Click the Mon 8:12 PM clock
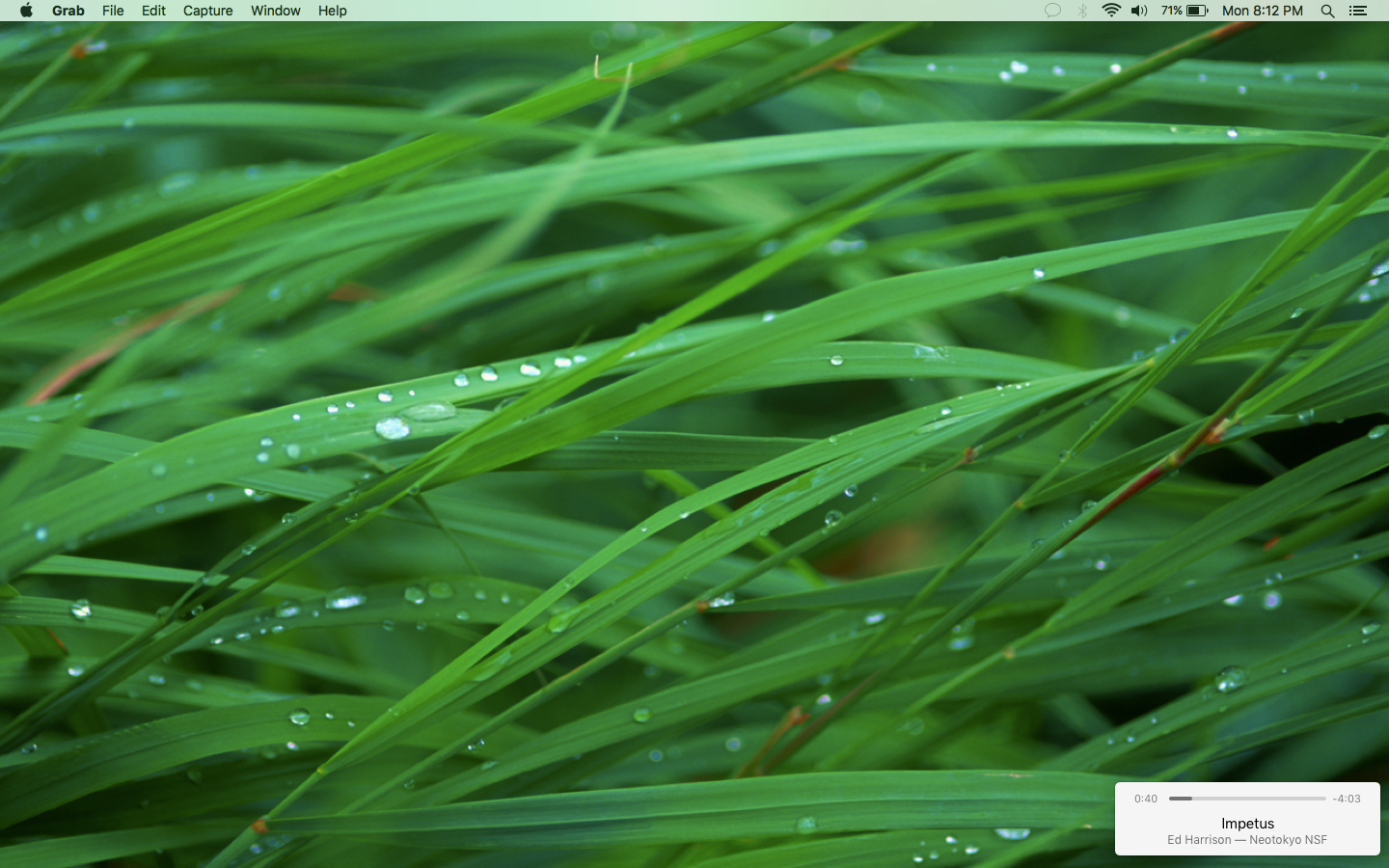This screenshot has height=868, width=1389. tap(1262, 11)
